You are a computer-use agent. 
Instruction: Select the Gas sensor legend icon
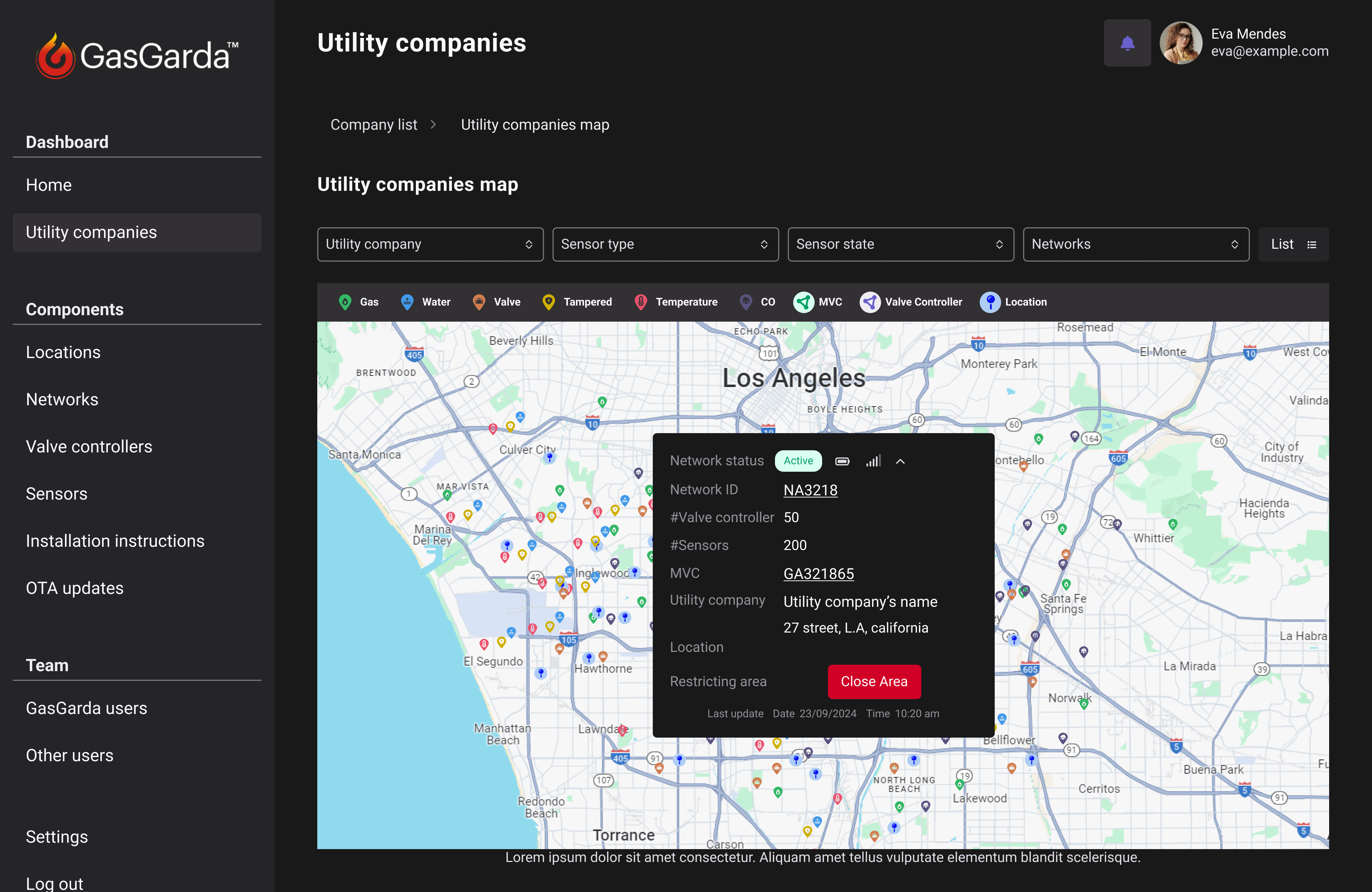[345, 302]
